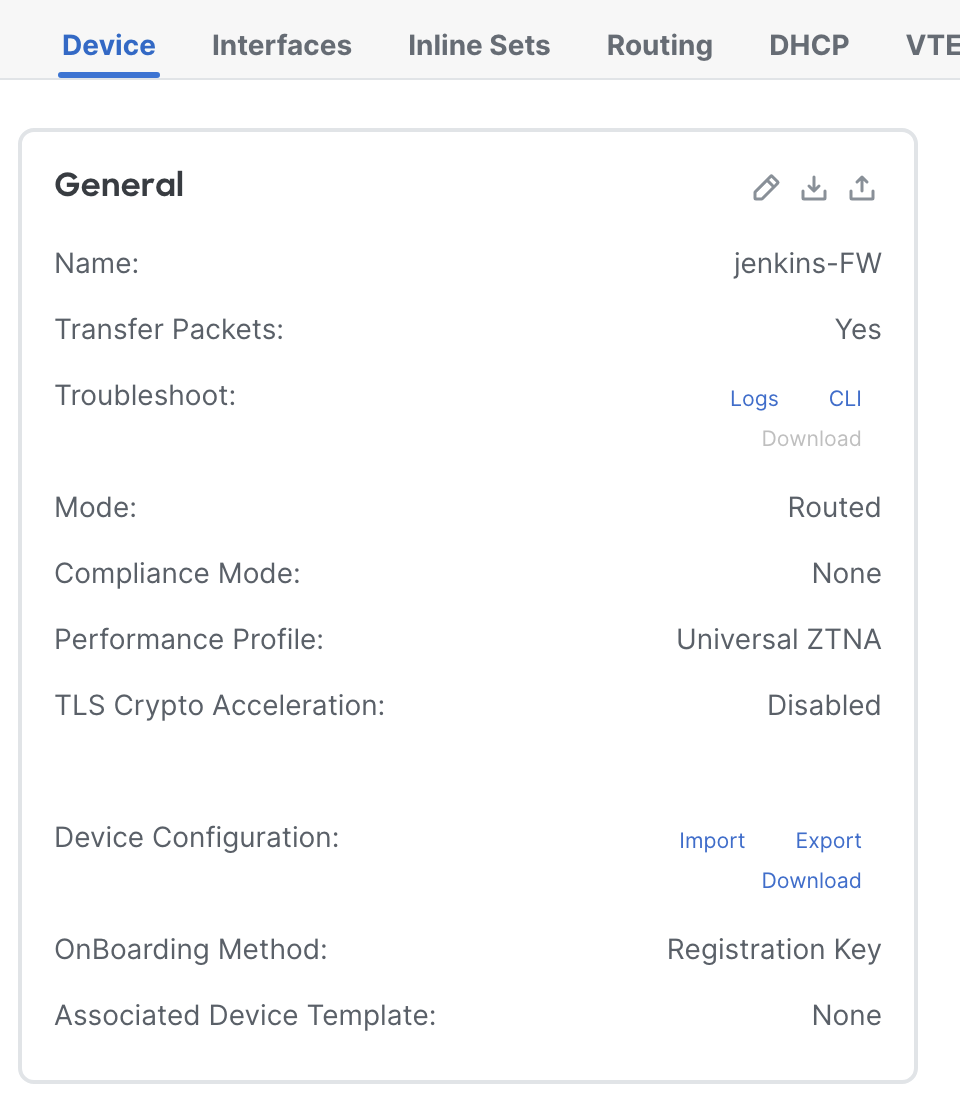Switch to the Interfaces tab
This screenshot has height=1096, width=960.
[282, 45]
